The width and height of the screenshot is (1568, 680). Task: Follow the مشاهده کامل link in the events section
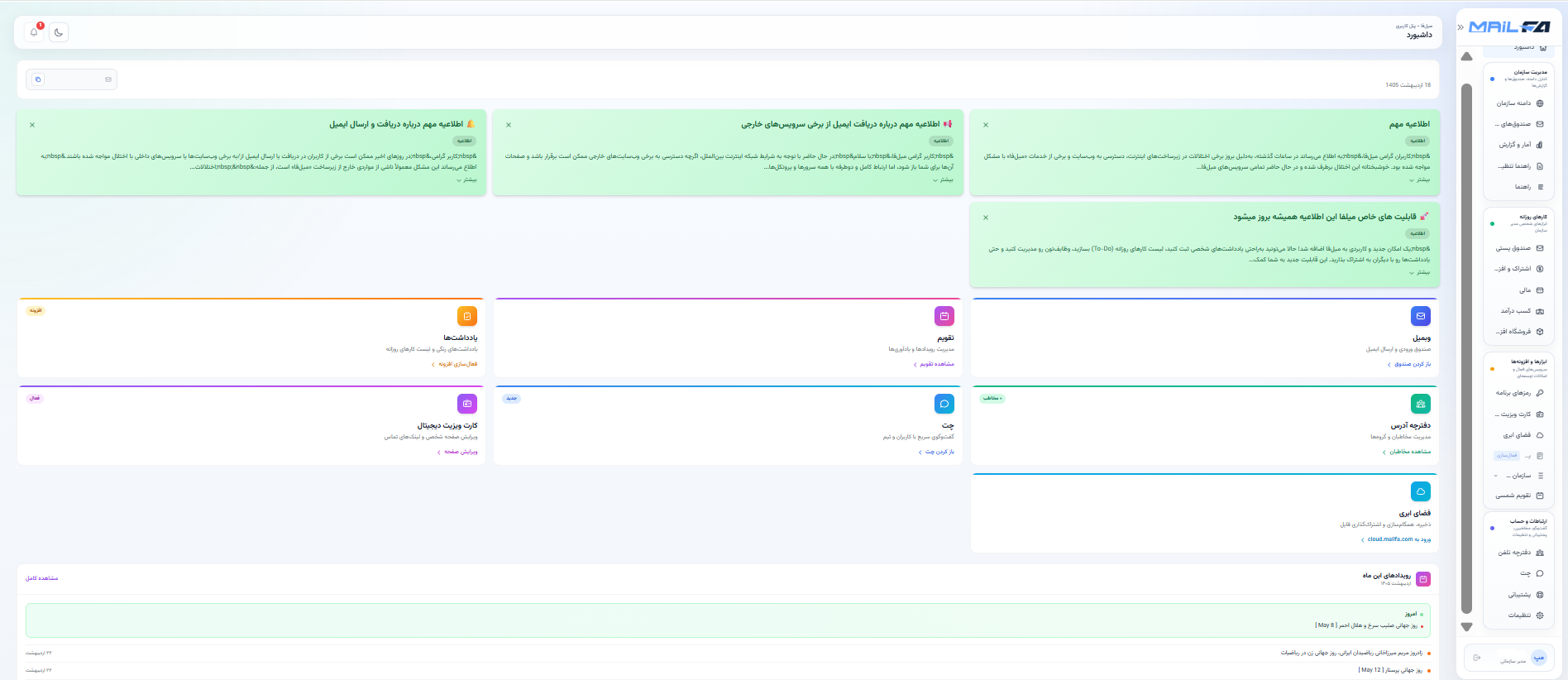(42, 578)
